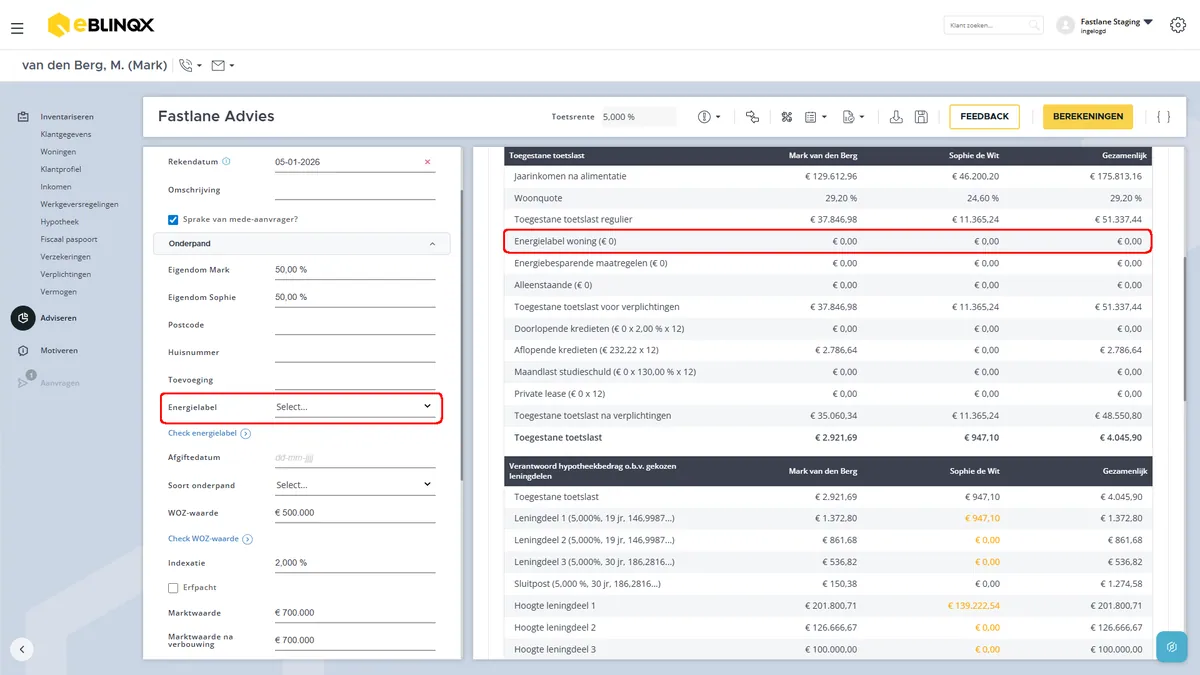Click the arrow icon next to Check energielabel
This screenshot has height=675, width=1200.
(x=246, y=434)
